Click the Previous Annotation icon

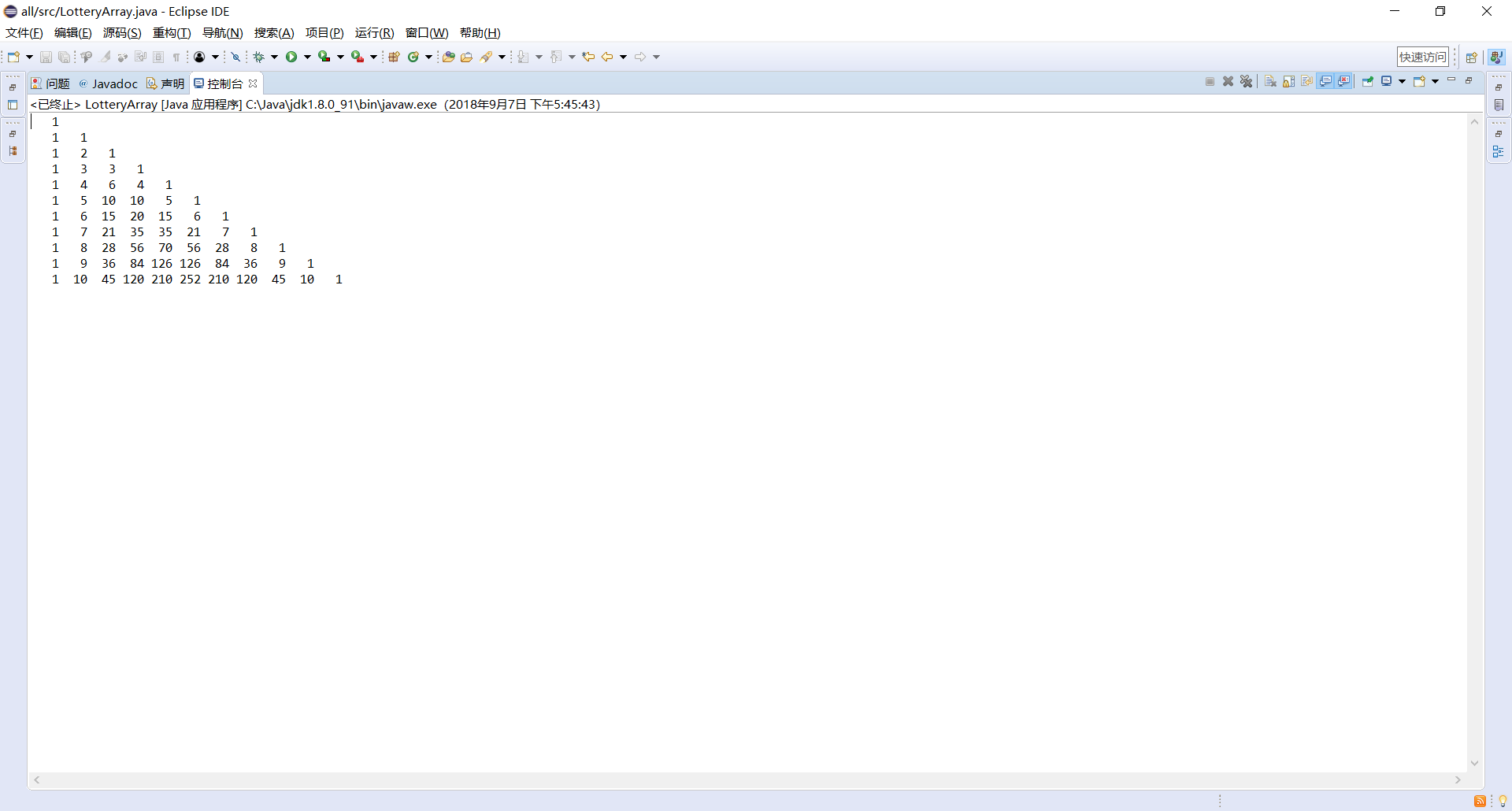[556, 57]
